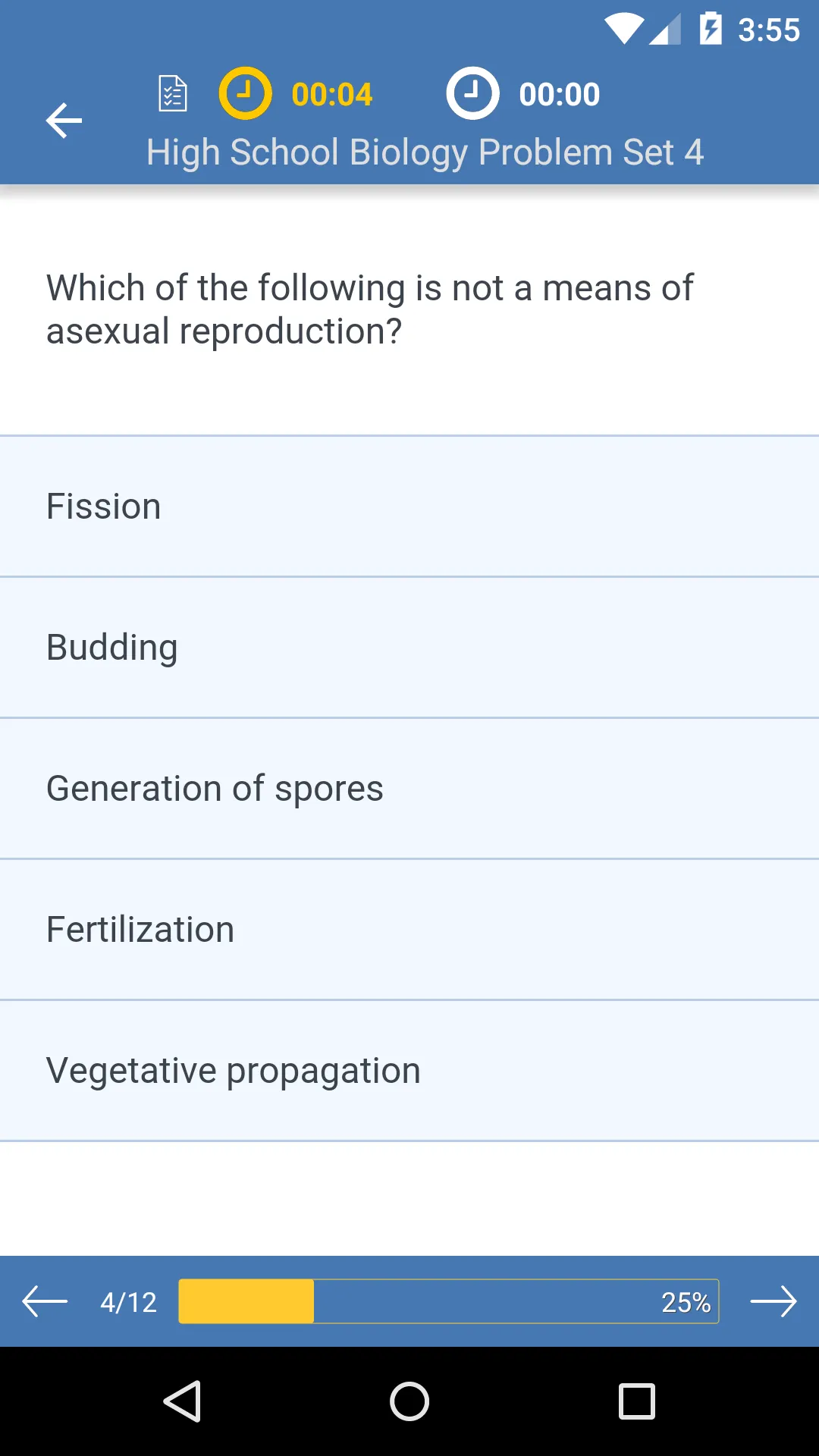This screenshot has width=819, height=1456.
Task: Go to the next question arrow
Action: coord(773,1301)
